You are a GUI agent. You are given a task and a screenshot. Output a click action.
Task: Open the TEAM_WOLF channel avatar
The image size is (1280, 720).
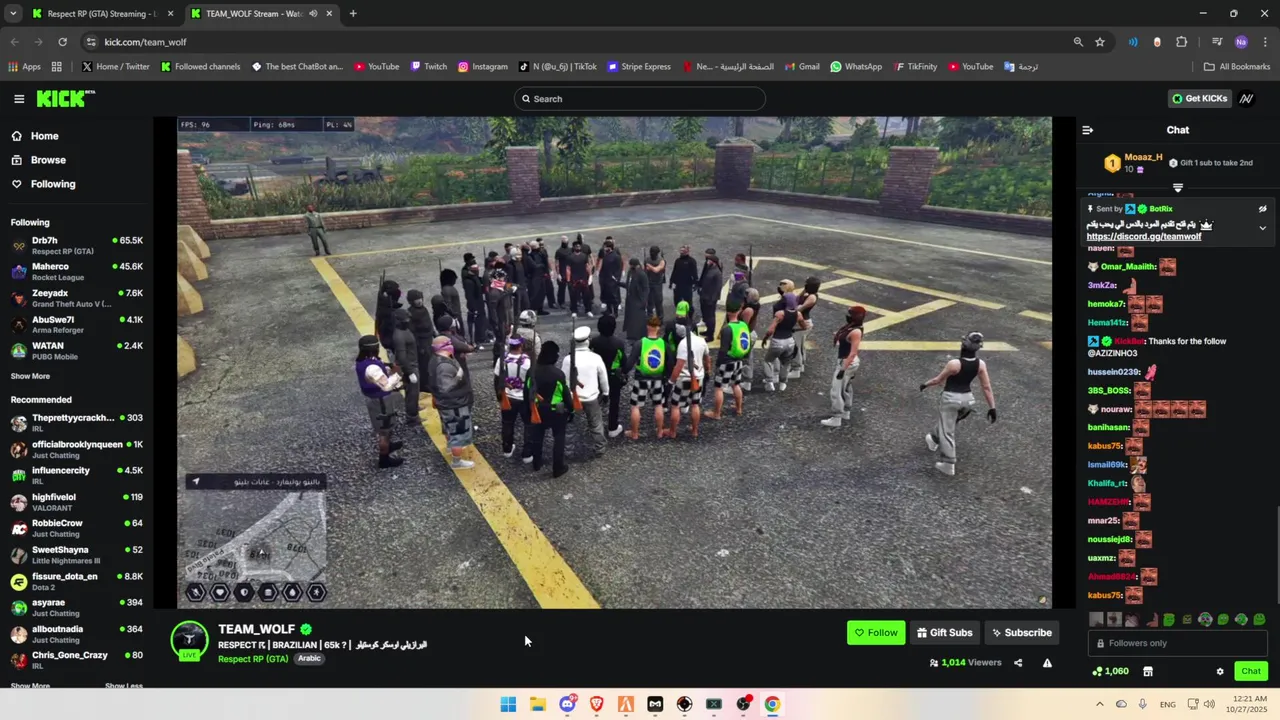click(189, 640)
